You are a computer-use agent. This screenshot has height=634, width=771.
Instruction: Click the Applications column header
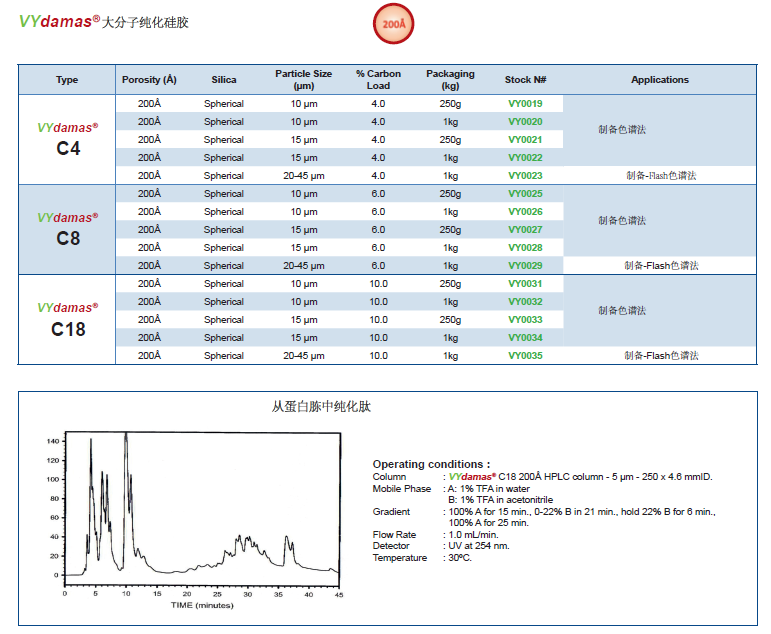660,80
